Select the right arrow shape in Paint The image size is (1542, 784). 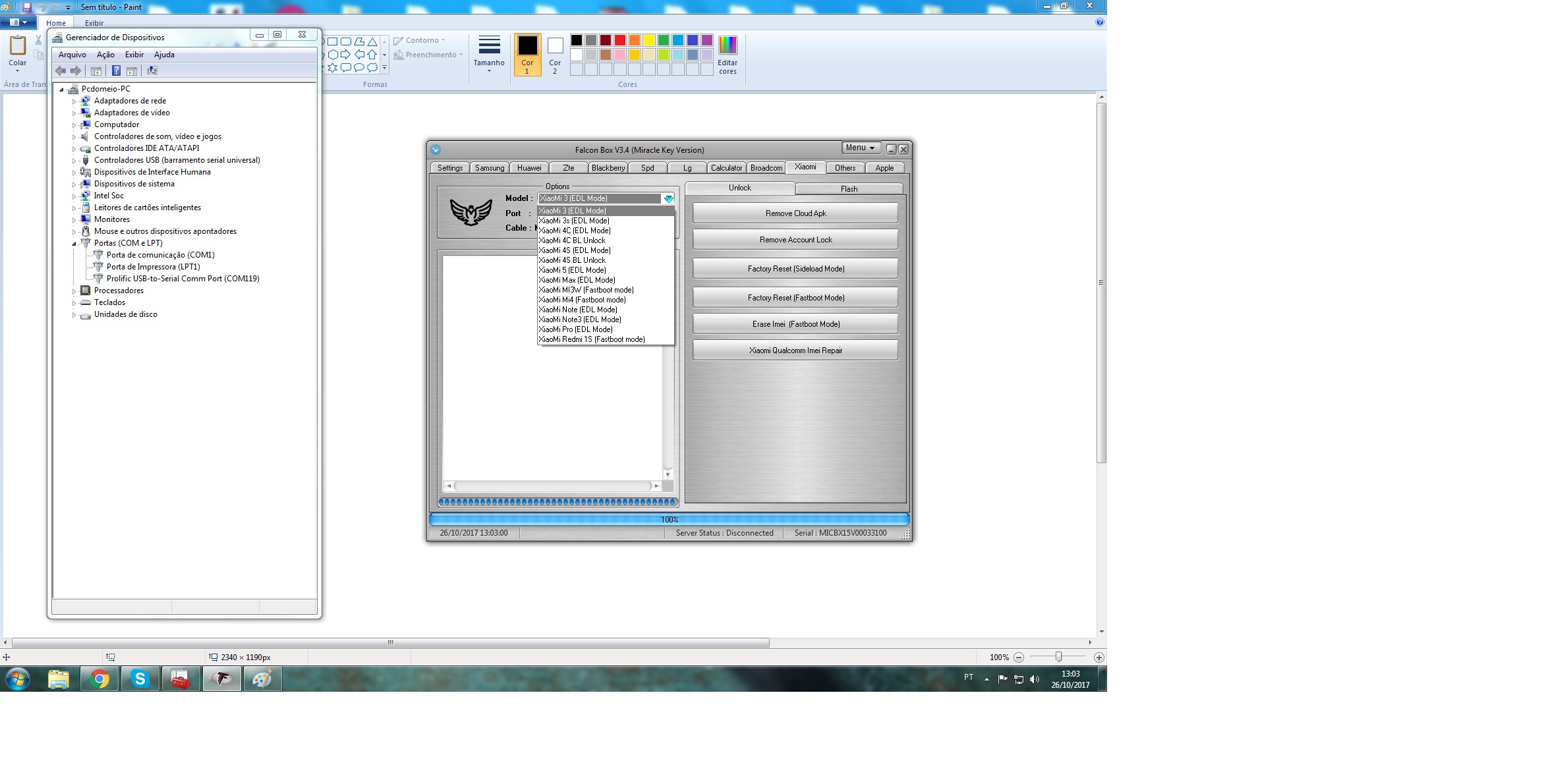tap(345, 55)
